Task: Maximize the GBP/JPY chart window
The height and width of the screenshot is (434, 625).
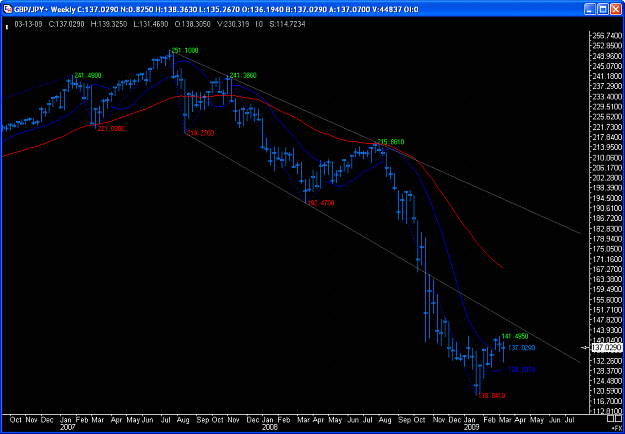Action: pos(602,9)
